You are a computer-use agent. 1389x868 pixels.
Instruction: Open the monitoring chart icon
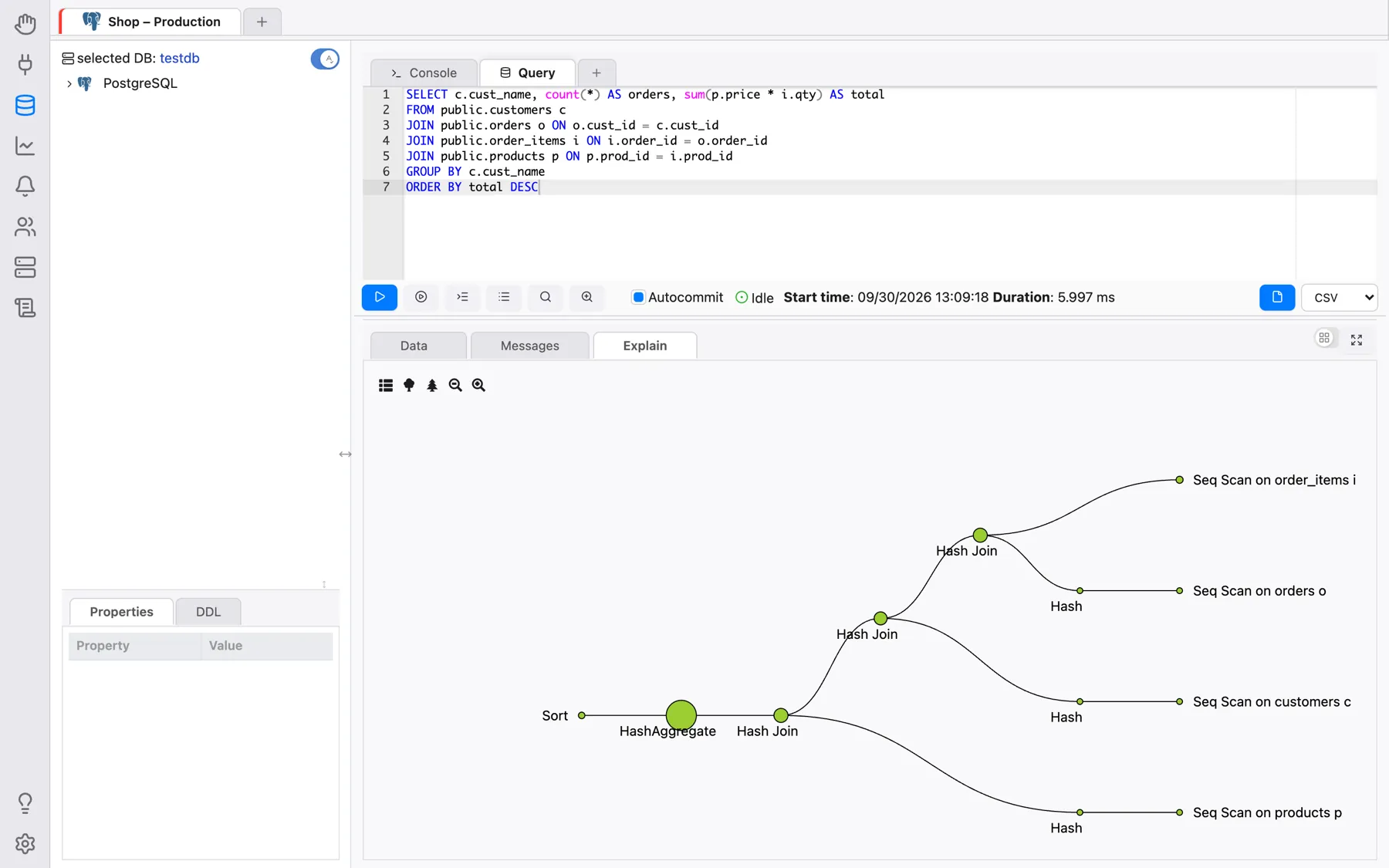click(x=25, y=146)
